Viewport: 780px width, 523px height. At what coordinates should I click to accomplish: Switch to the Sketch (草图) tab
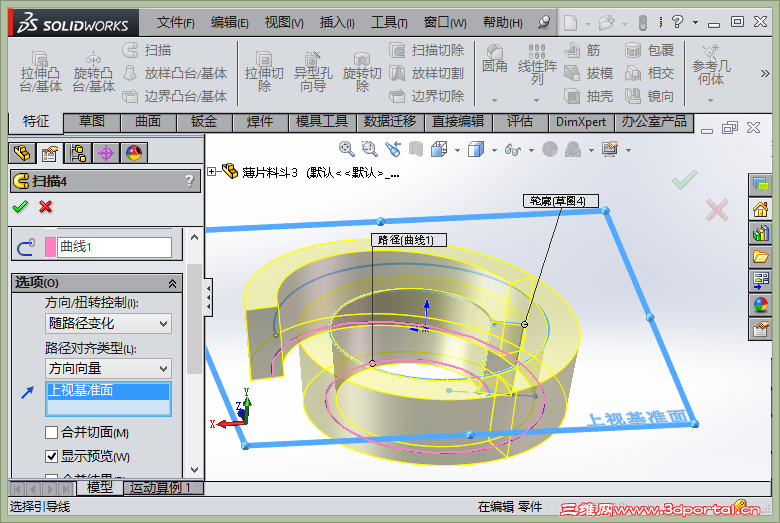92,121
